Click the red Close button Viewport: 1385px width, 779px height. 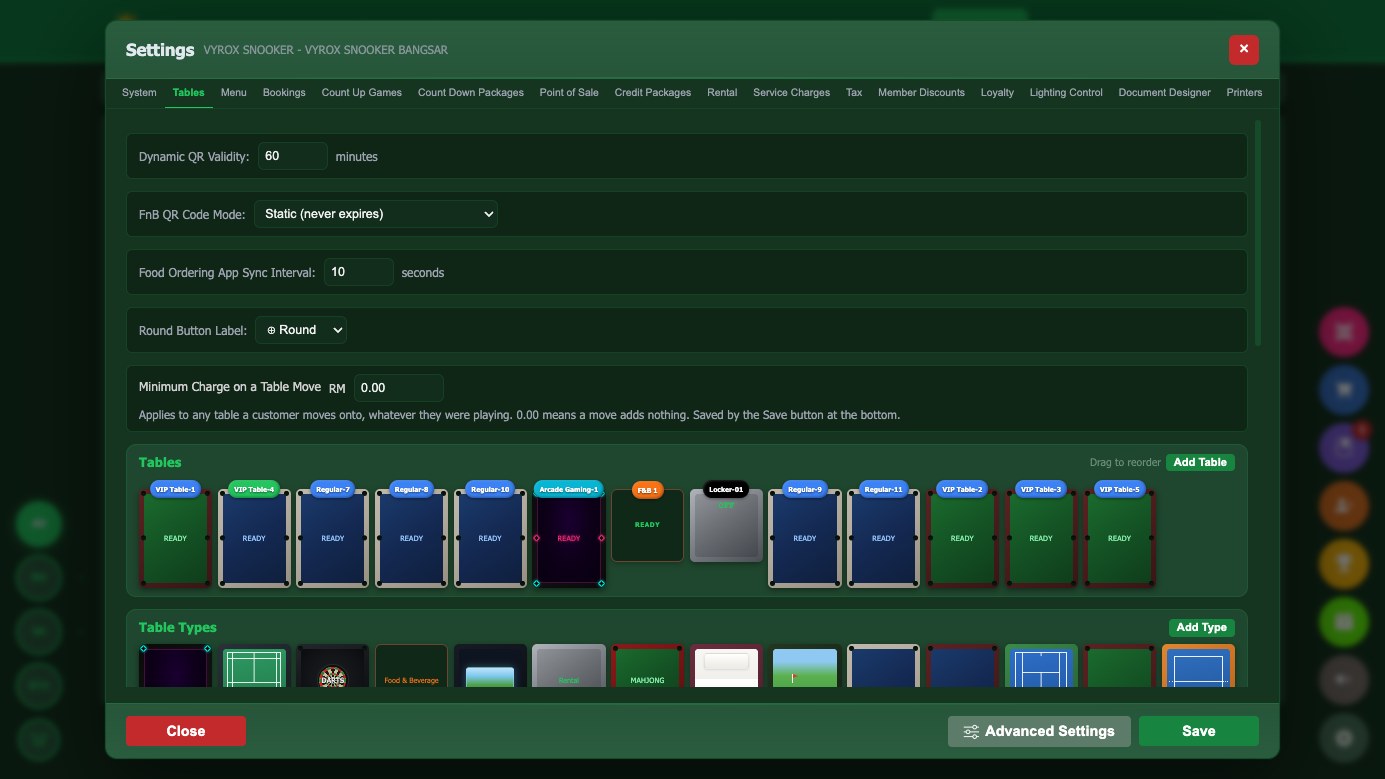186,731
